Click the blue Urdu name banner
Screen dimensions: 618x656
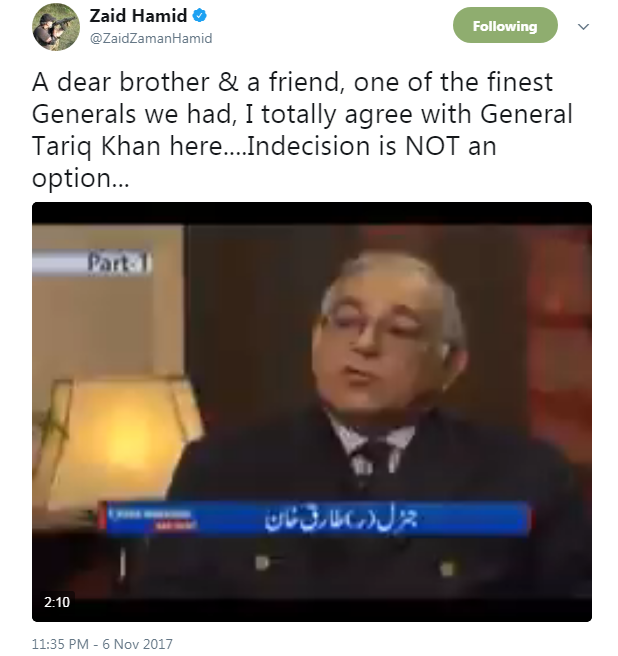coord(316,519)
